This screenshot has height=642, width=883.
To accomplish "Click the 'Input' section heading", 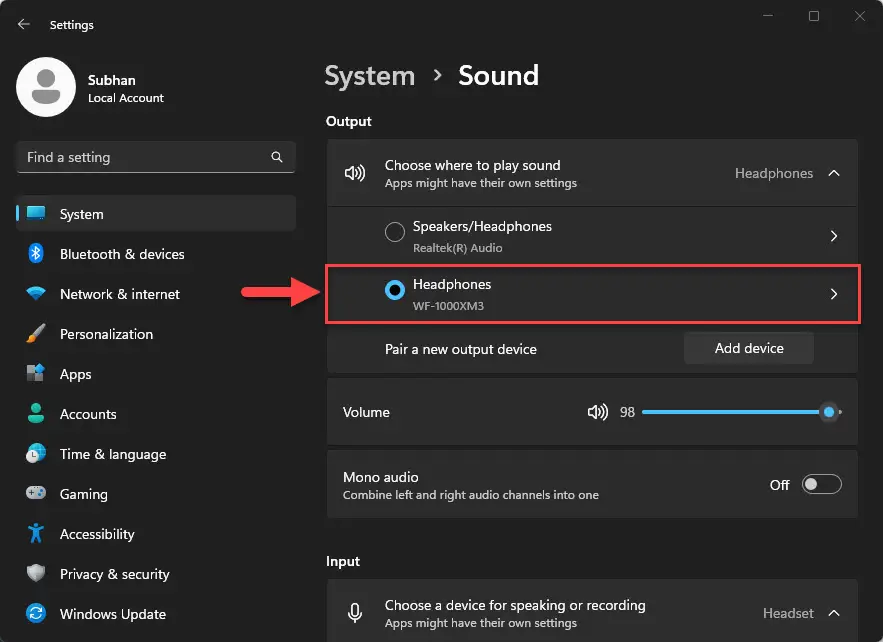I will tap(342, 561).
